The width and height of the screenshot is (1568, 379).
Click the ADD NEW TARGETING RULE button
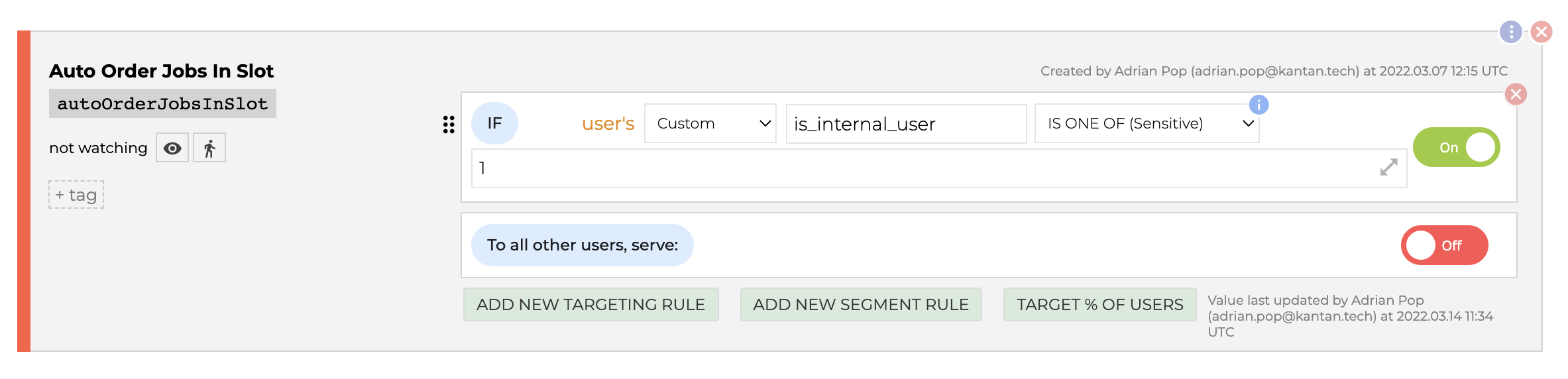click(x=590, y=305)
